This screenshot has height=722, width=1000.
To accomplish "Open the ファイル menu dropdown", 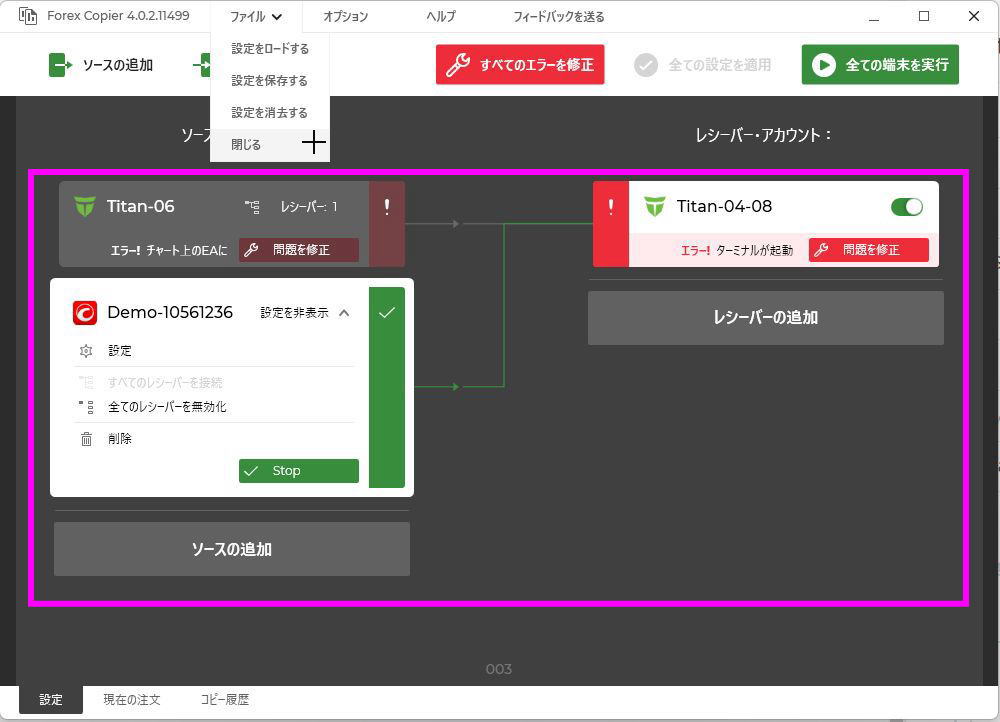I will coord(256,16).
